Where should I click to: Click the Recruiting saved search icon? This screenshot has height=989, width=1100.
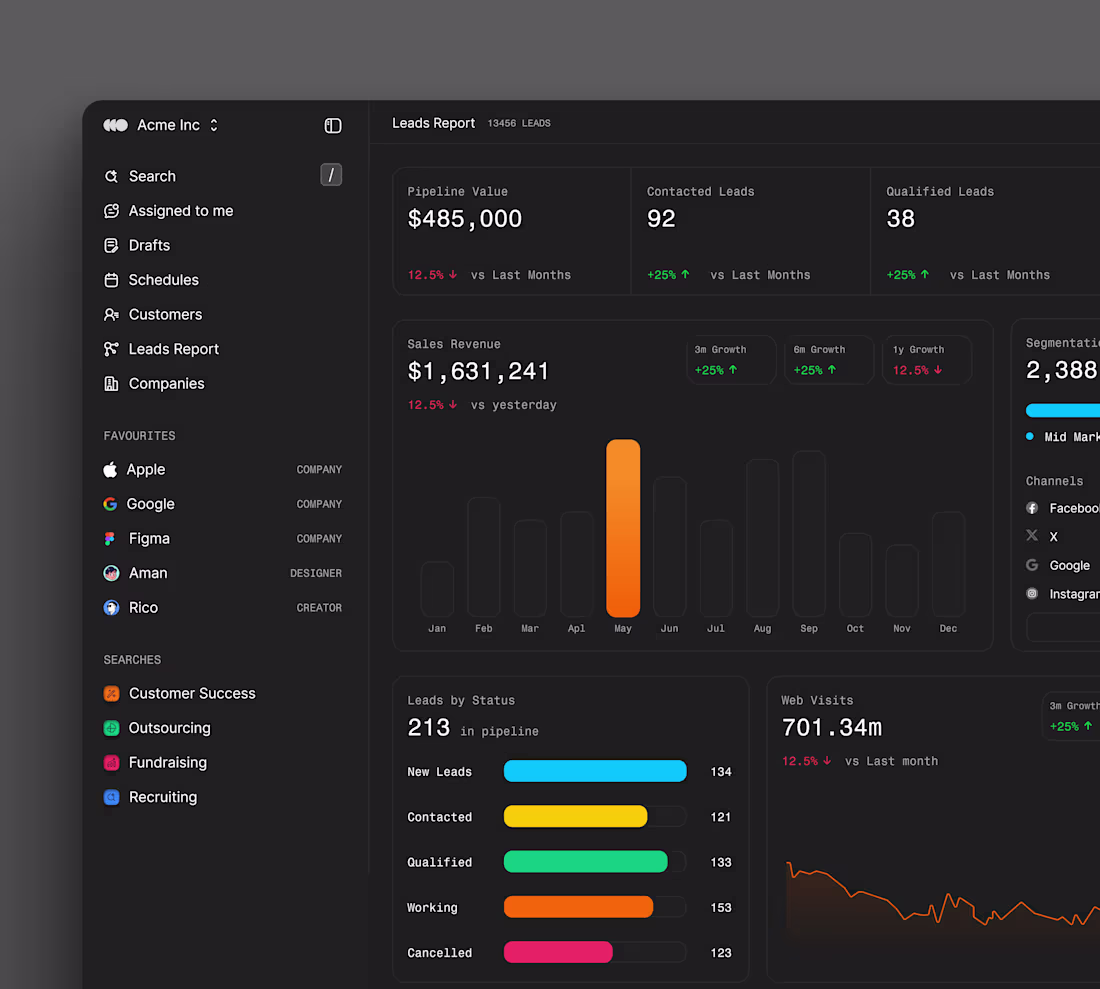(110, 797)
